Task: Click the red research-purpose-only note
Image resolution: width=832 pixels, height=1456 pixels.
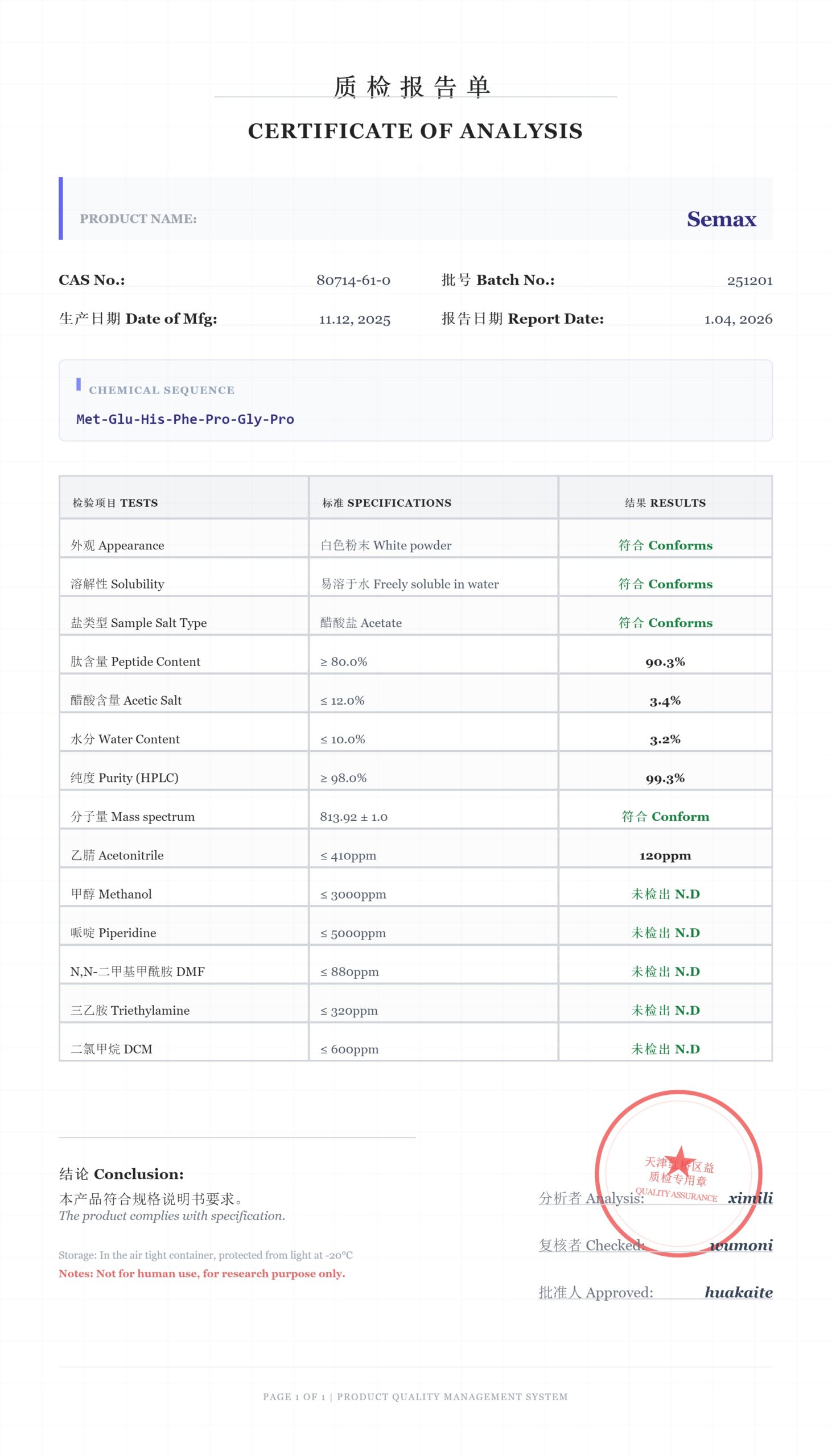Action: 201,1273
